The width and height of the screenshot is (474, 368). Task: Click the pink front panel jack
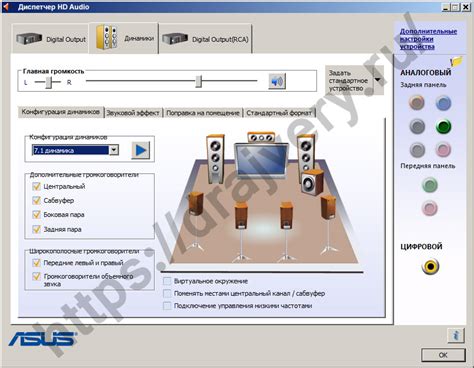tap(430, 208)
